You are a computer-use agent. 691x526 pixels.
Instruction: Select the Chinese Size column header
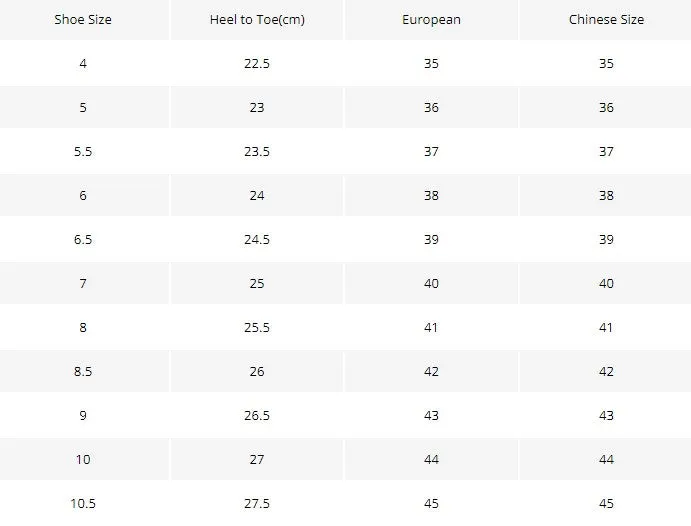[606, 20]
